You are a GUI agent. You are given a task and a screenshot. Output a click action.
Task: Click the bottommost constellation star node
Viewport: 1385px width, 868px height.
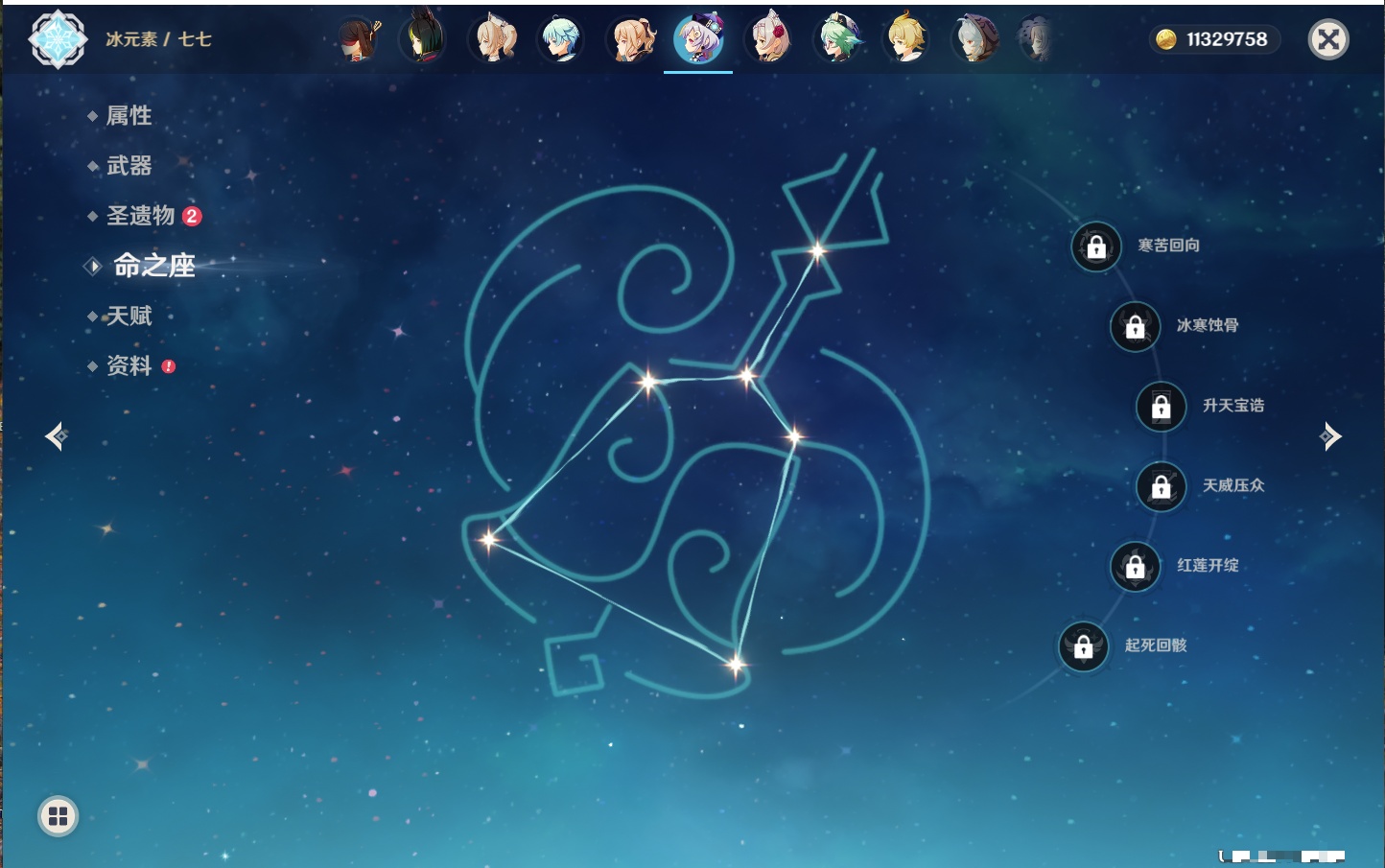pyautogui.click(x=736, y=664)
